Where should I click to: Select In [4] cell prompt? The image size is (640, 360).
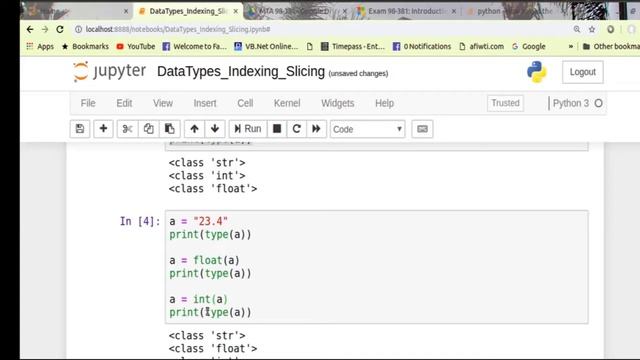pos(140,221)
